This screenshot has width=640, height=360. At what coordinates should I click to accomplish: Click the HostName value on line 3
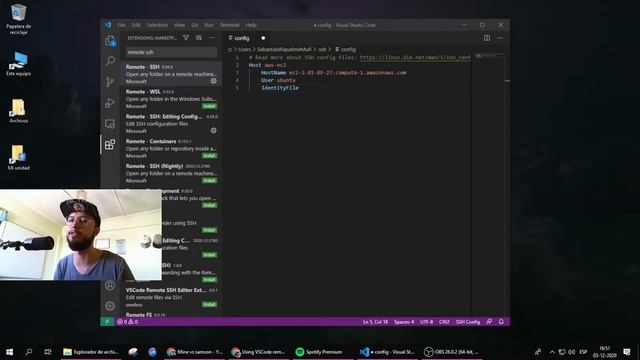(348, 73)
